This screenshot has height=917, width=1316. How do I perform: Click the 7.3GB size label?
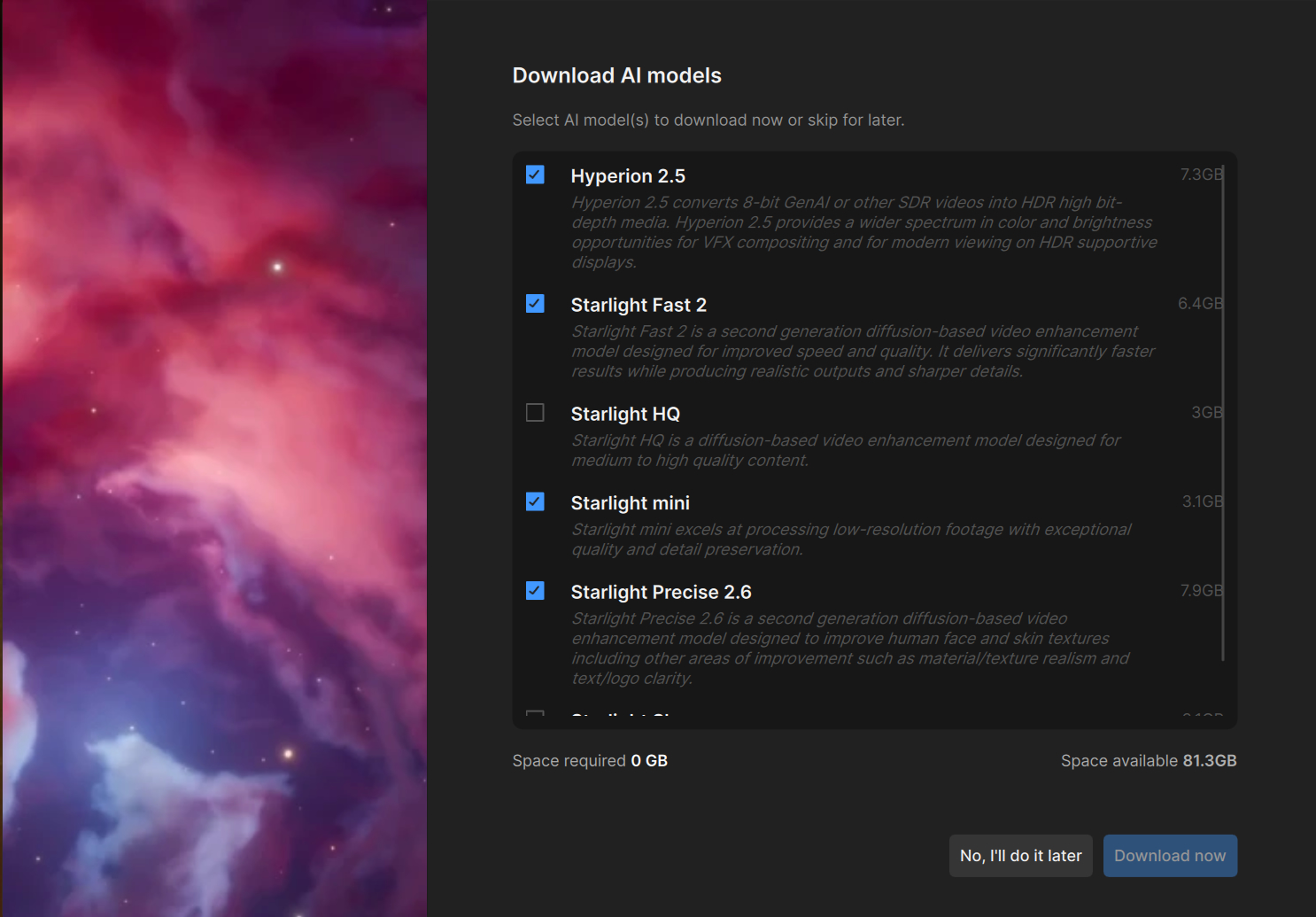coord(1201,175)
